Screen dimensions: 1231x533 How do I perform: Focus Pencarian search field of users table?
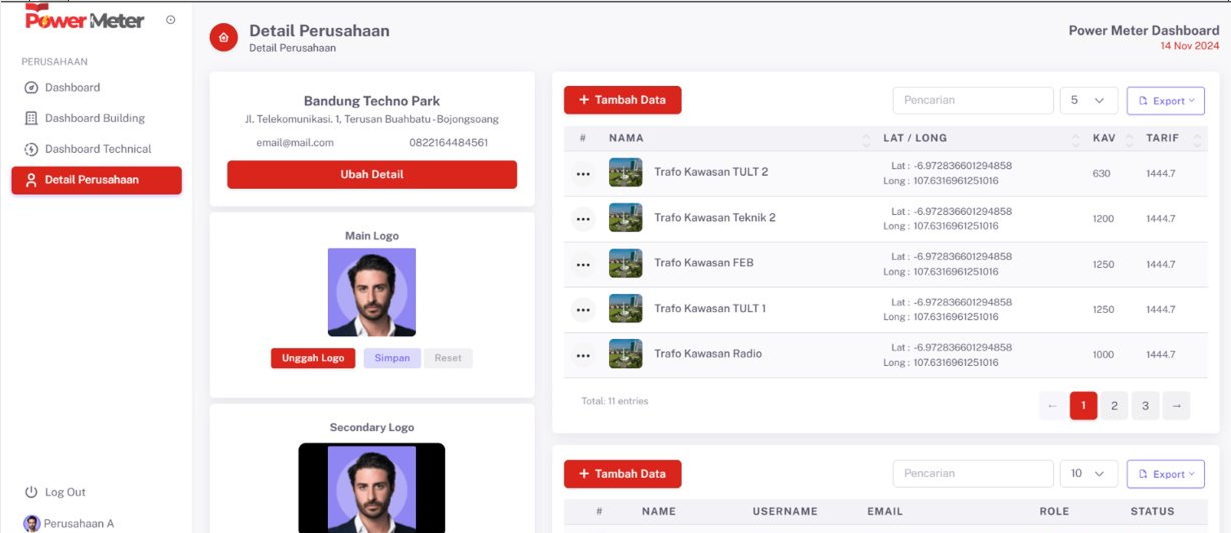pyautogui.click(x=973, y=474)
